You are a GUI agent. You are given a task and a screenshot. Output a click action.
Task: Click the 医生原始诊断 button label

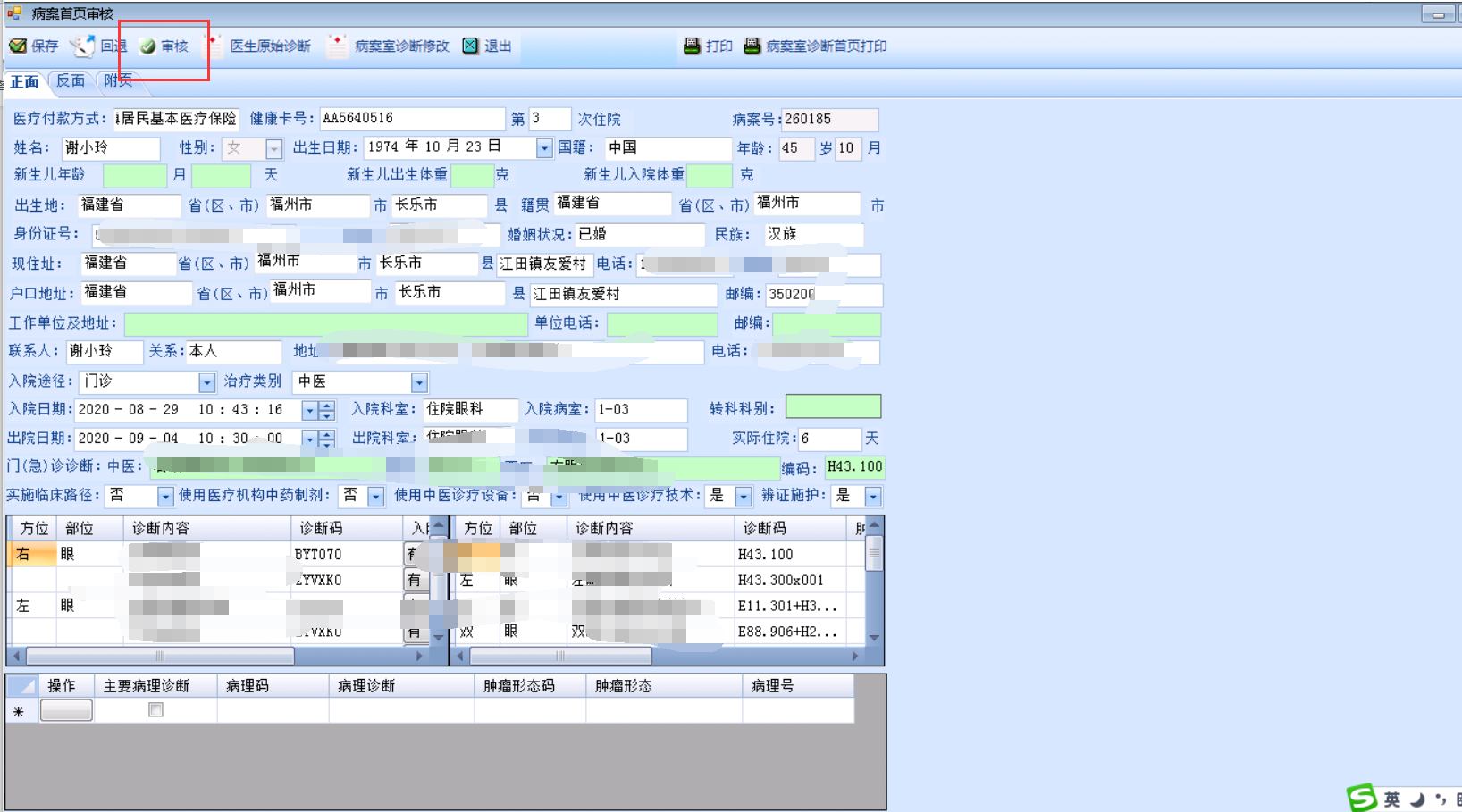coord(271,46)
